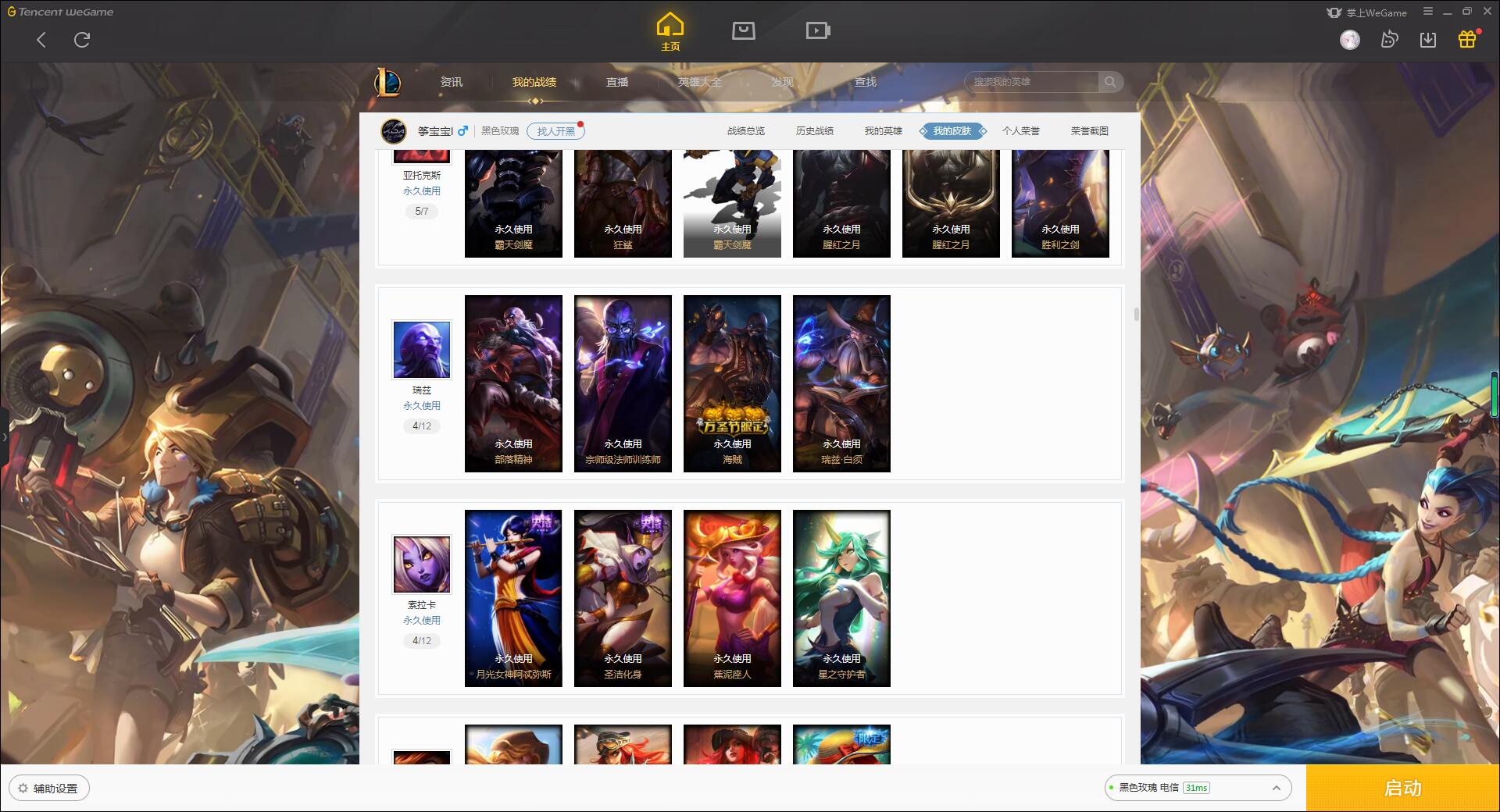The width and height of the screenshot is (1500, 812).
Task: Focus the hero search field
Action: point(1033,82)
